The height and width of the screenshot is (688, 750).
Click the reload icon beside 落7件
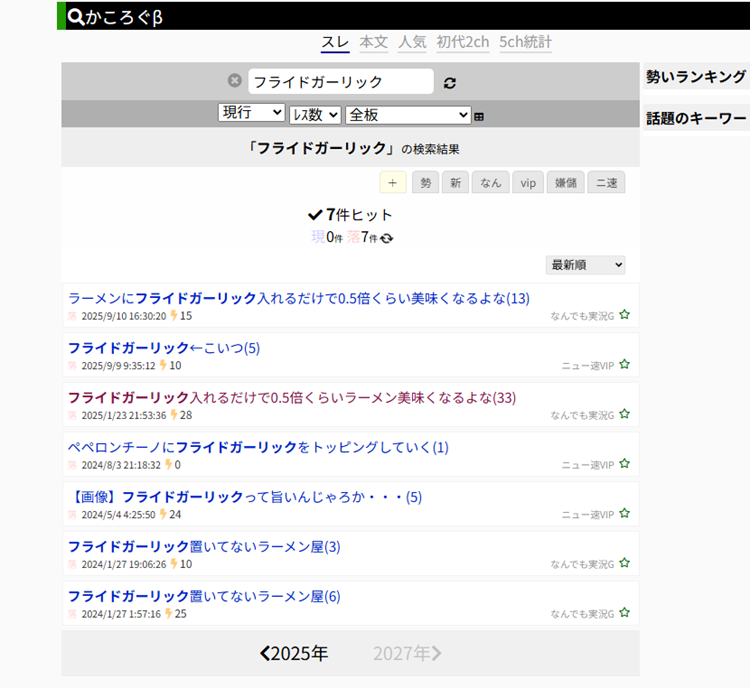[387, 238]
